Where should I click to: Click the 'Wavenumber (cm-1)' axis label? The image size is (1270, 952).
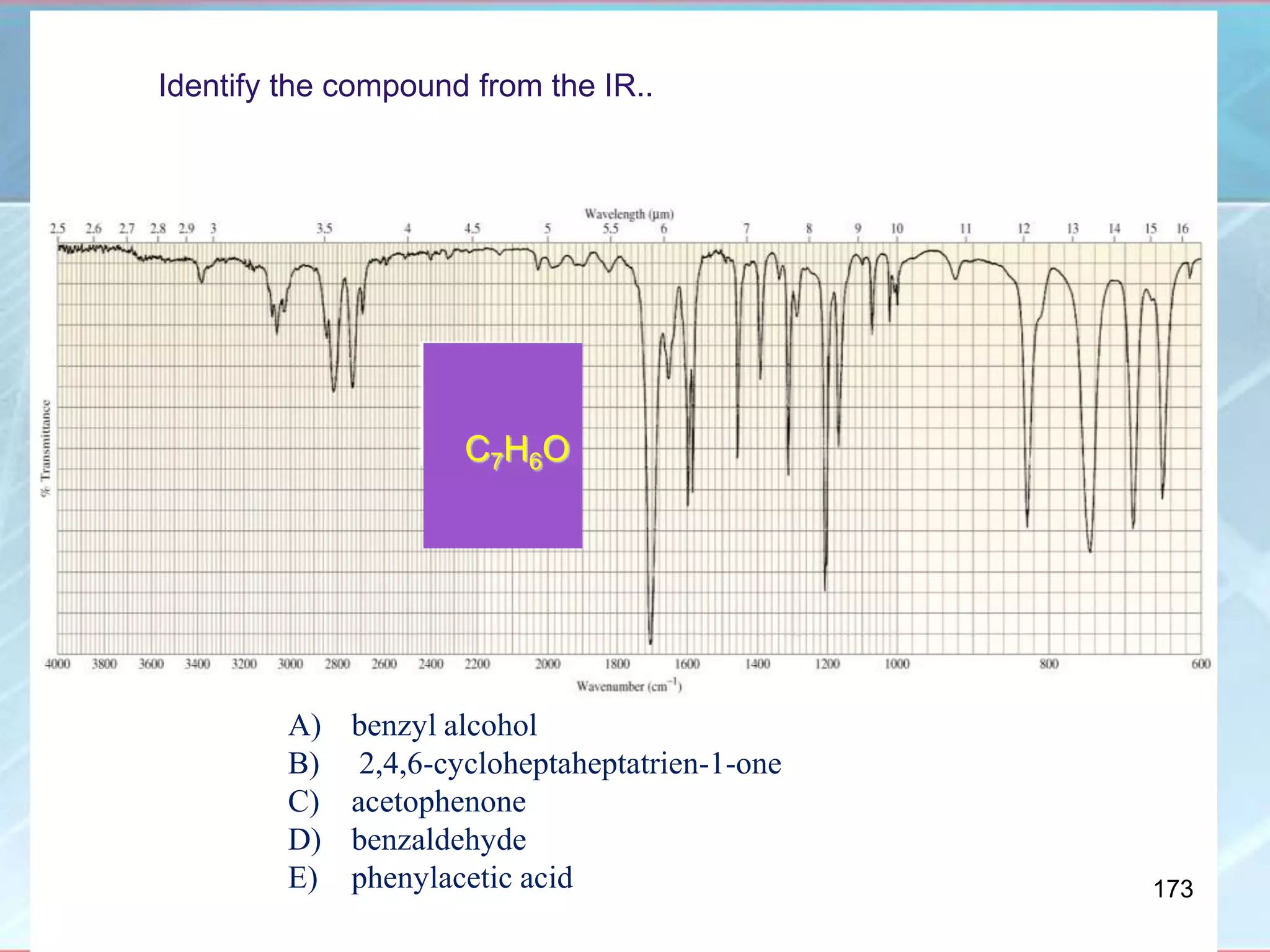click(629, 686)
